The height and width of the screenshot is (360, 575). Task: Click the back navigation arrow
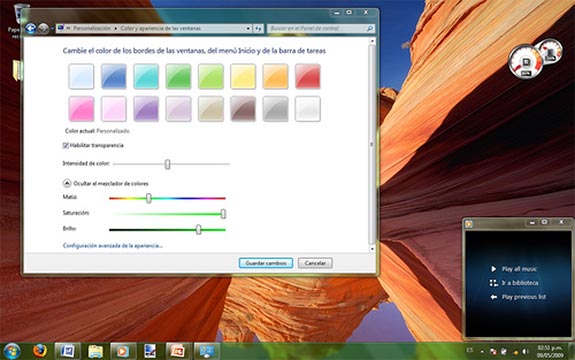(x=31, y=28)
